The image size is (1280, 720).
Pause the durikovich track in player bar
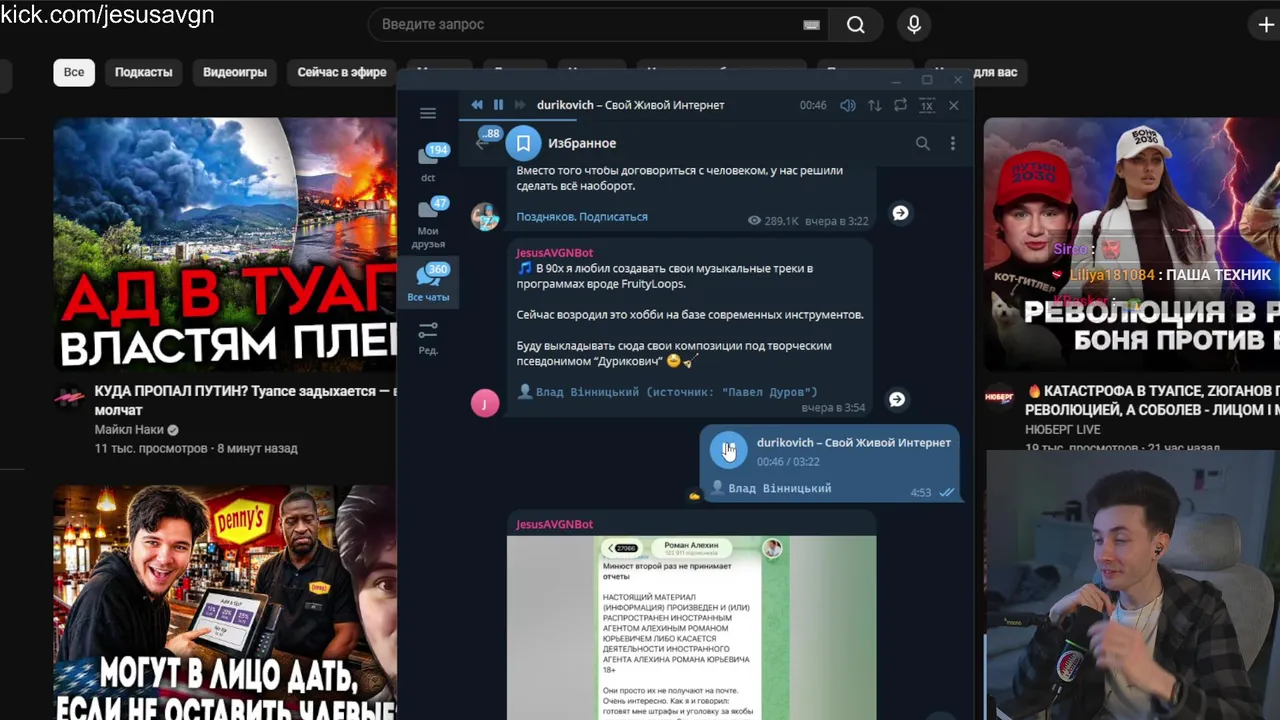pyautogui.click(x=498, y=105)
